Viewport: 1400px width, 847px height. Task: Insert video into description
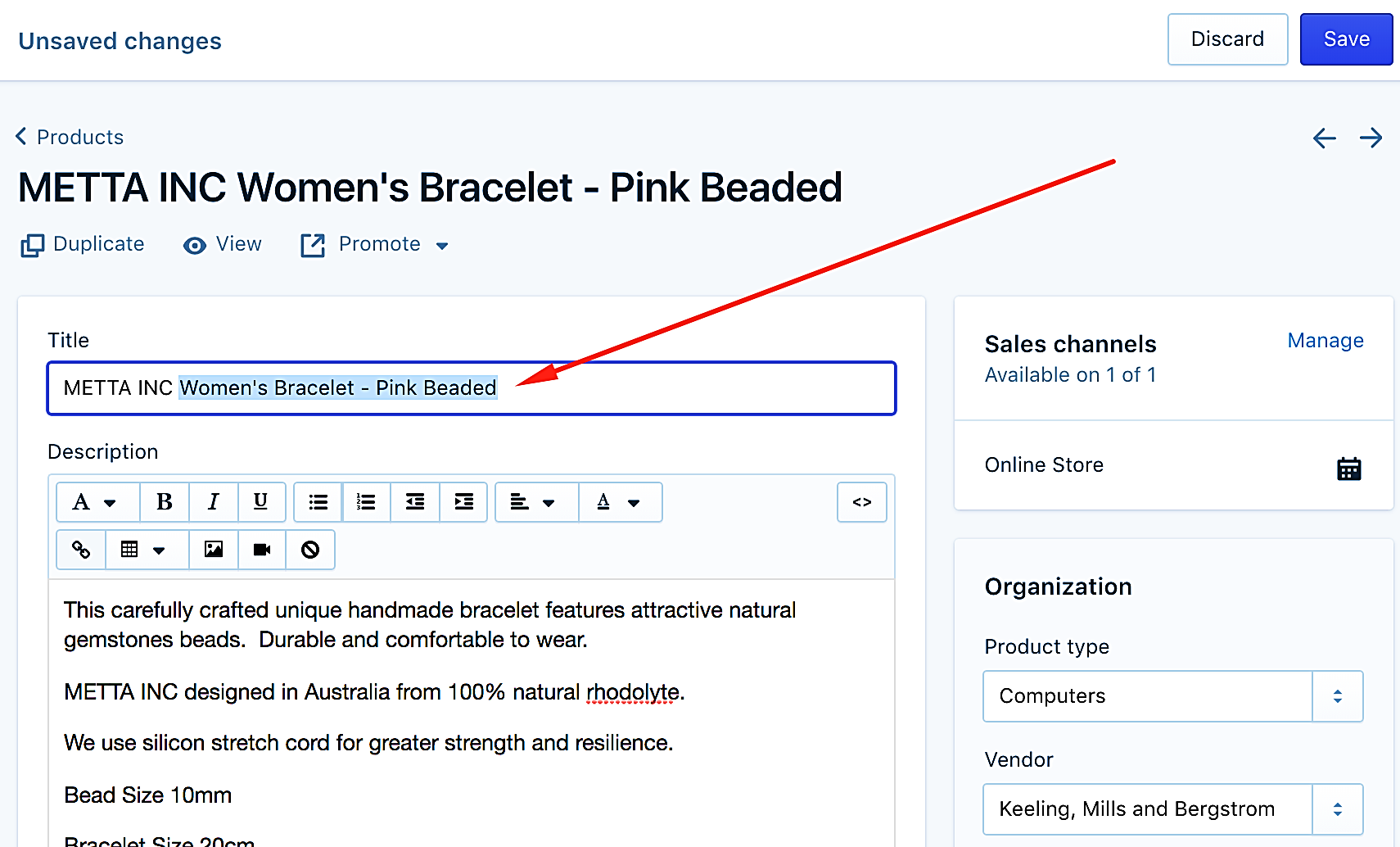[x=262, y=550]
